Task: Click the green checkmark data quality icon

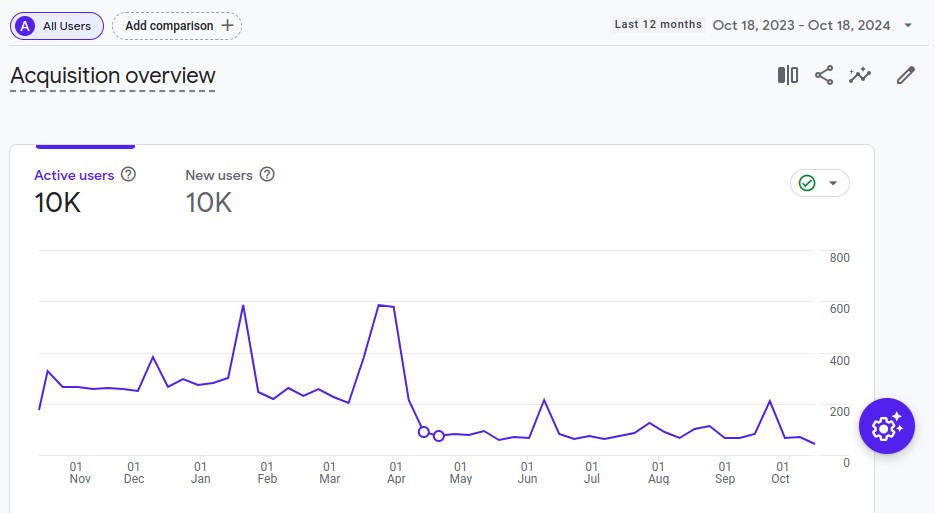Action: click(807, 183)
